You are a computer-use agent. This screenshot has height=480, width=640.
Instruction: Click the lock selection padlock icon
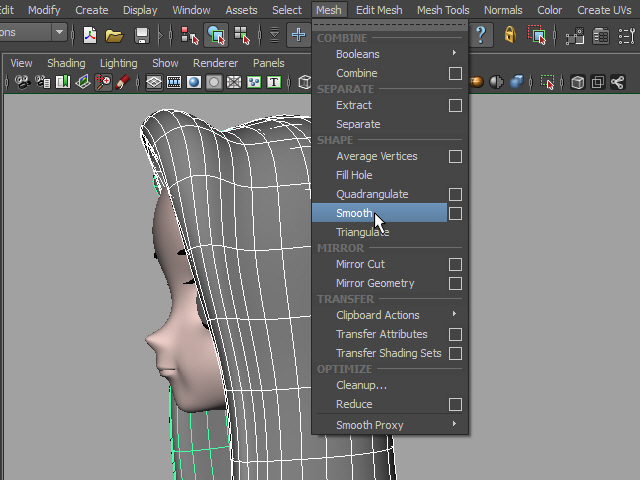(x=510, y=35)
